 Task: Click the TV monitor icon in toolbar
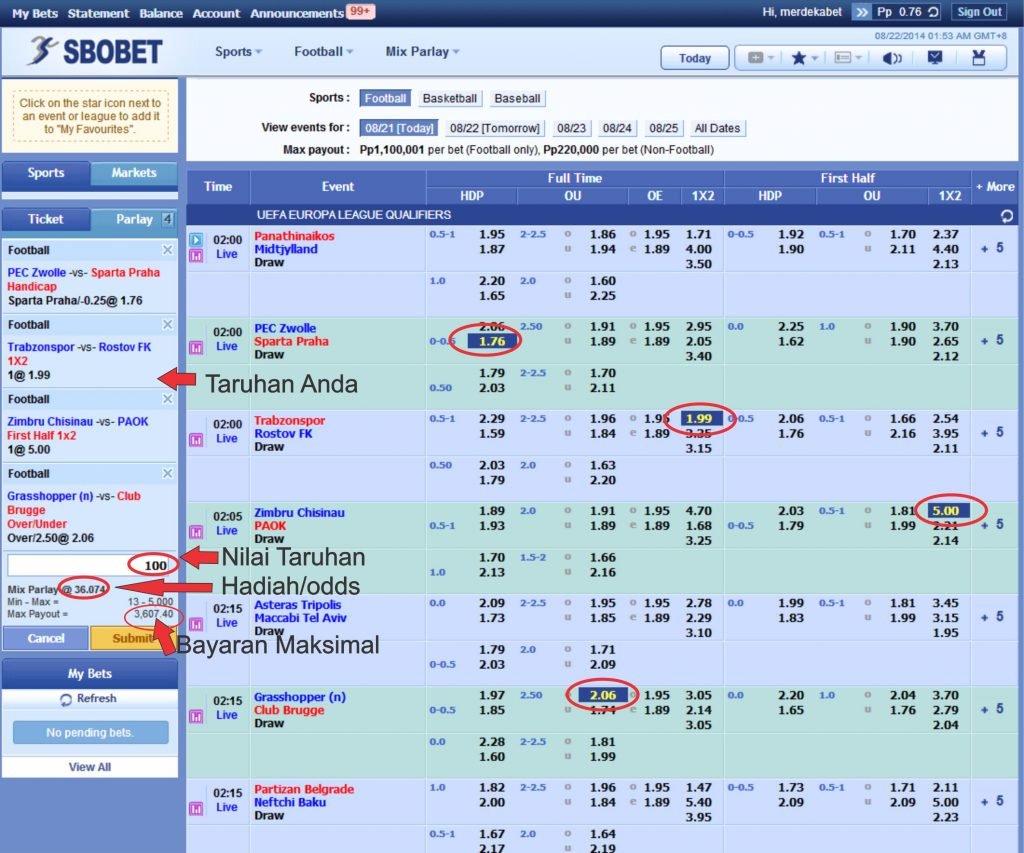pyautogui.click(x=935, y=58)
